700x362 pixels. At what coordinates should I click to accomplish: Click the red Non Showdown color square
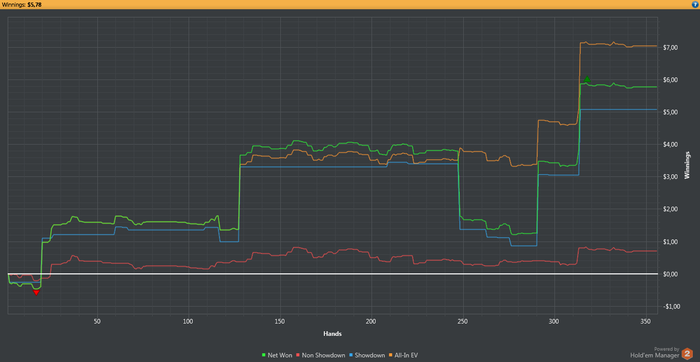pos(299,355)
